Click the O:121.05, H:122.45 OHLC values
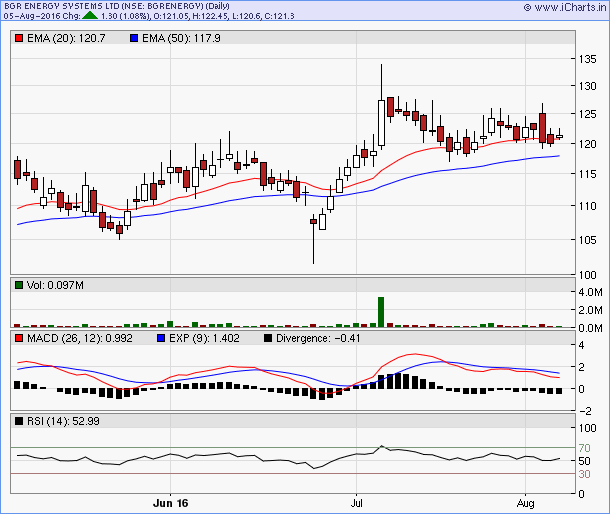The height and width of the screenshot is (514, 610). click(x=190, y=16)
